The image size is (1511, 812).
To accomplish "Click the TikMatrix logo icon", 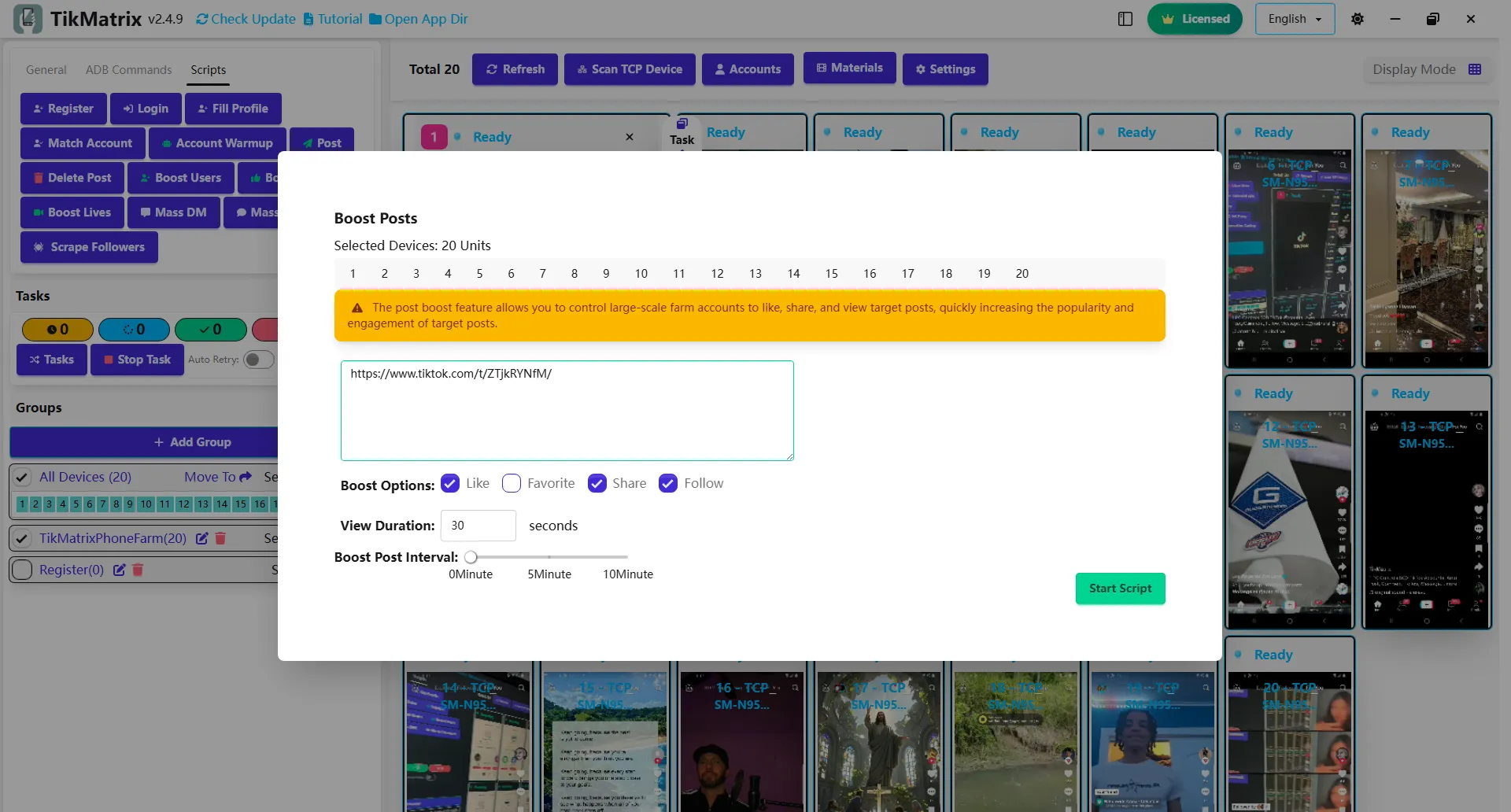I will coord(28,18).
